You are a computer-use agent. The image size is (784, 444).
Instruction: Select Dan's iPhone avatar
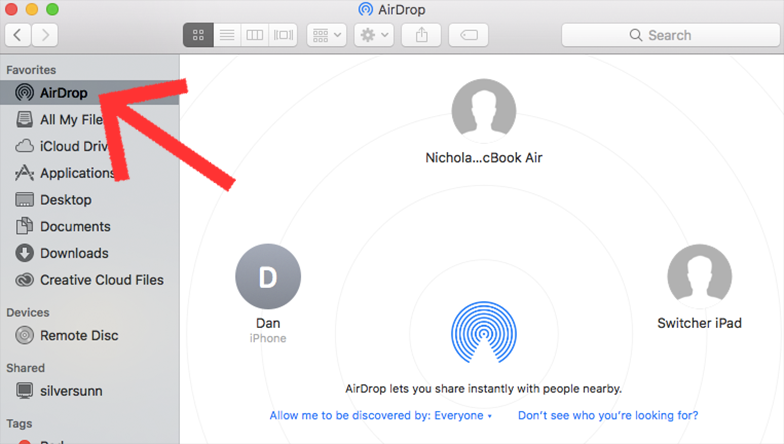(267, 277)
